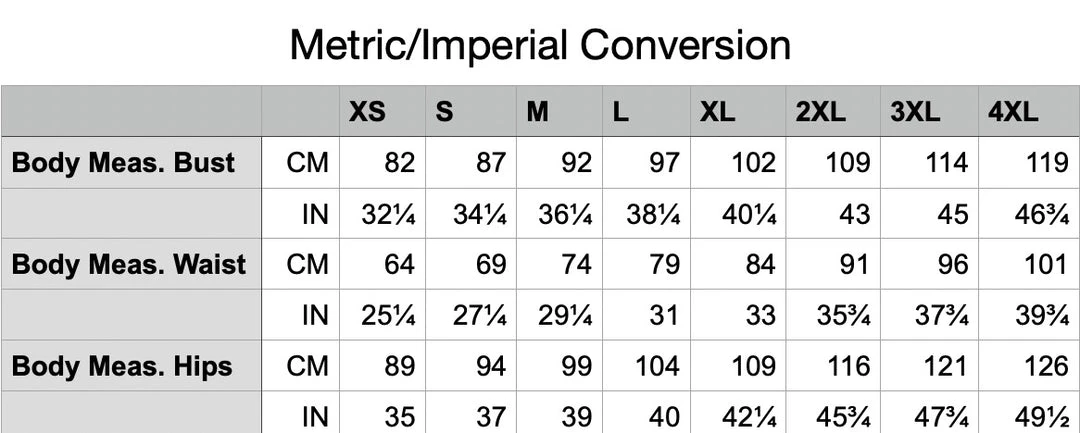The image size is (1080, 433).
Task: Click the S waist value 69
Action: (490, 265)
